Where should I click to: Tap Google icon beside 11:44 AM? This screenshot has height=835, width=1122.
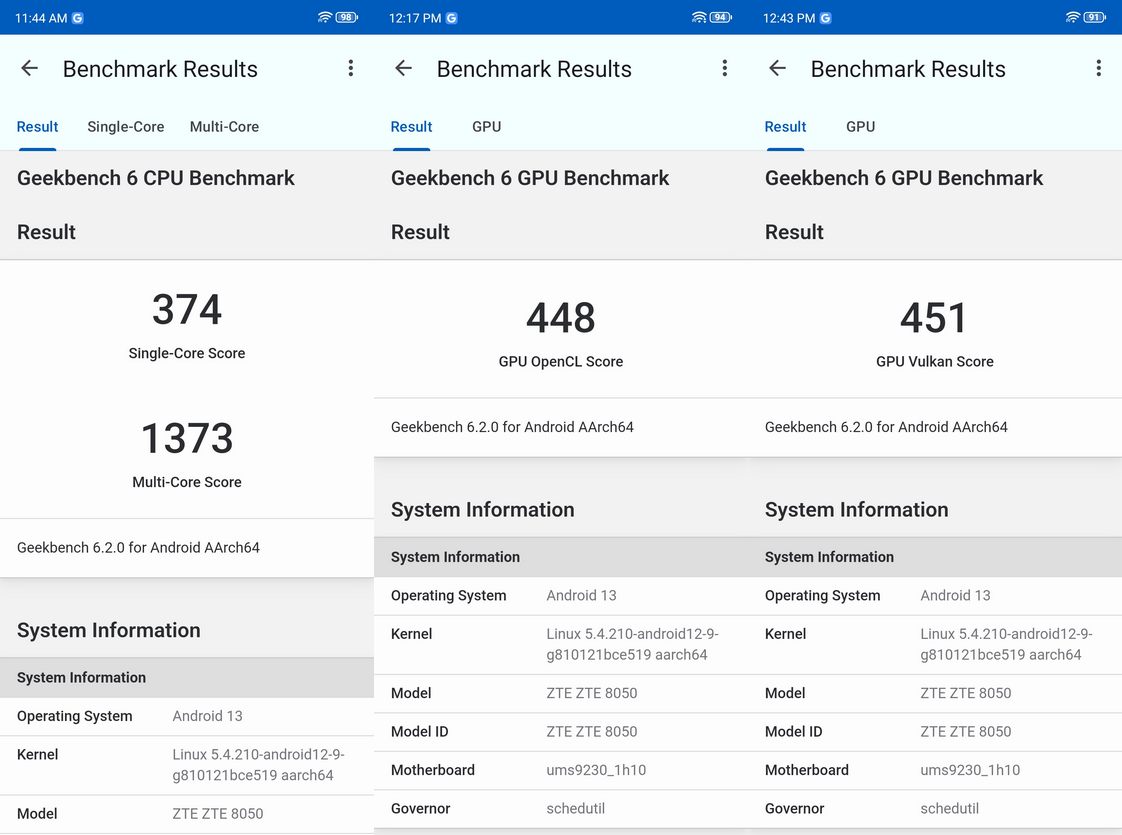point(77,18)
